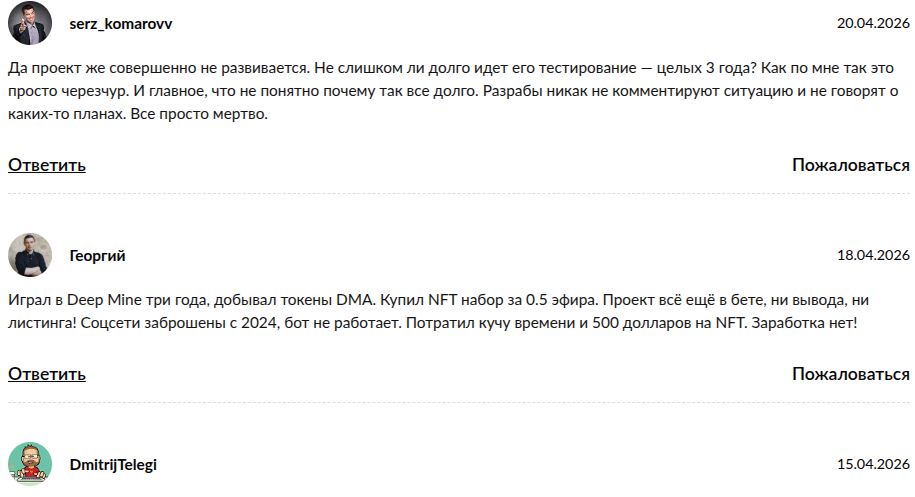Screen dimensions: 915x497
Task: Click the 20.04.2026 comment date
Action: tap(873, 23)
